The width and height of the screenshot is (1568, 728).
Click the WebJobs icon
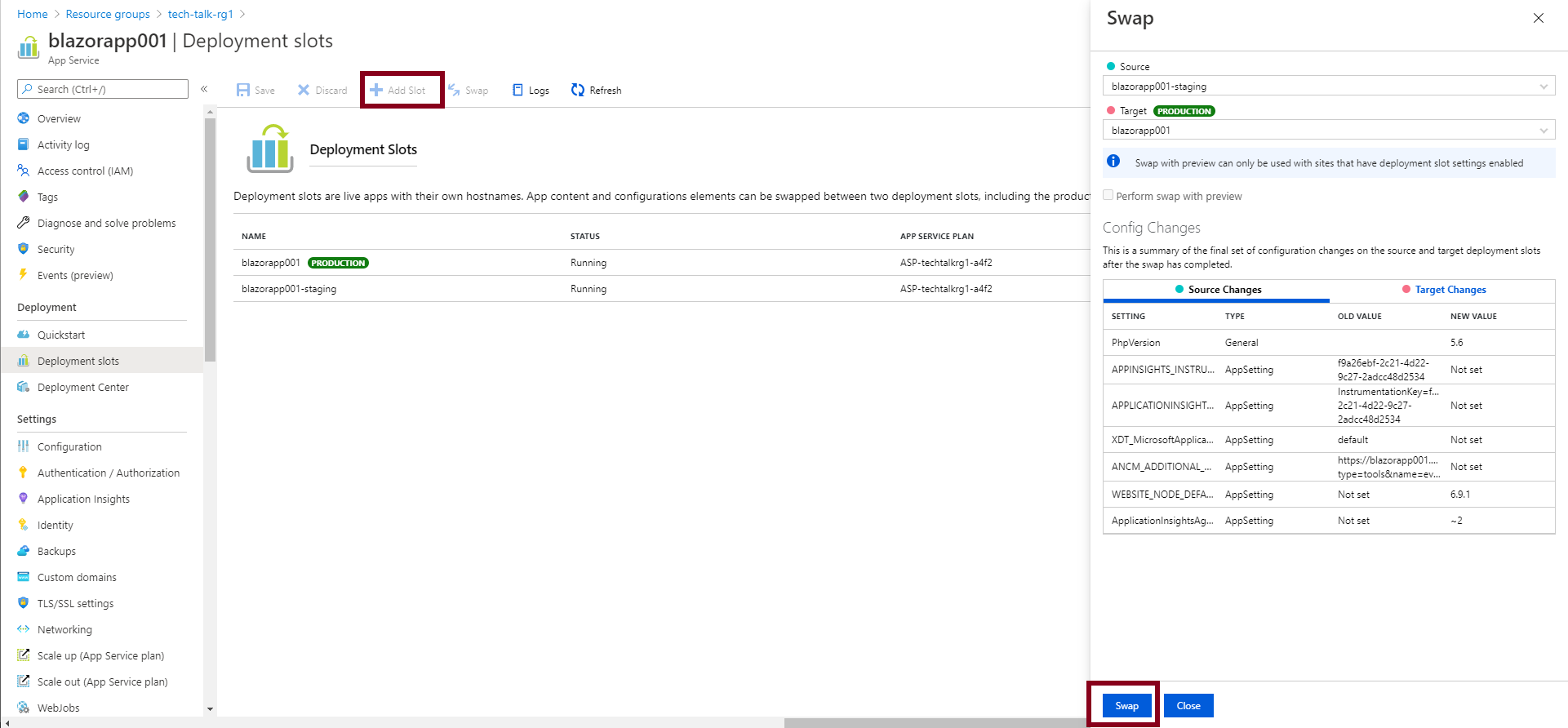coord(24,708)
